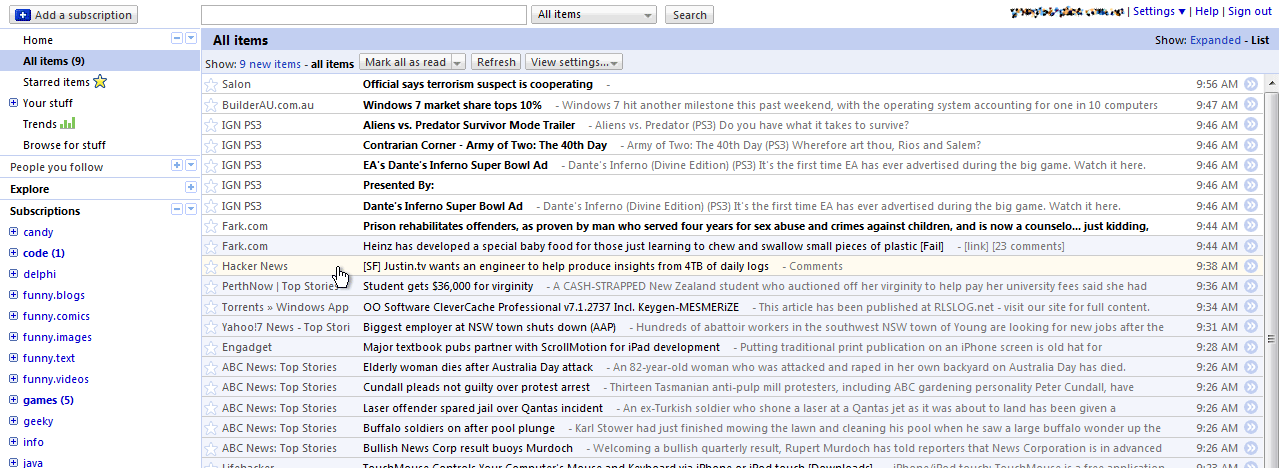Star the Aliens vs. Predator trailer item
The image size is (1279, 468).
click(x=211, y=125)
